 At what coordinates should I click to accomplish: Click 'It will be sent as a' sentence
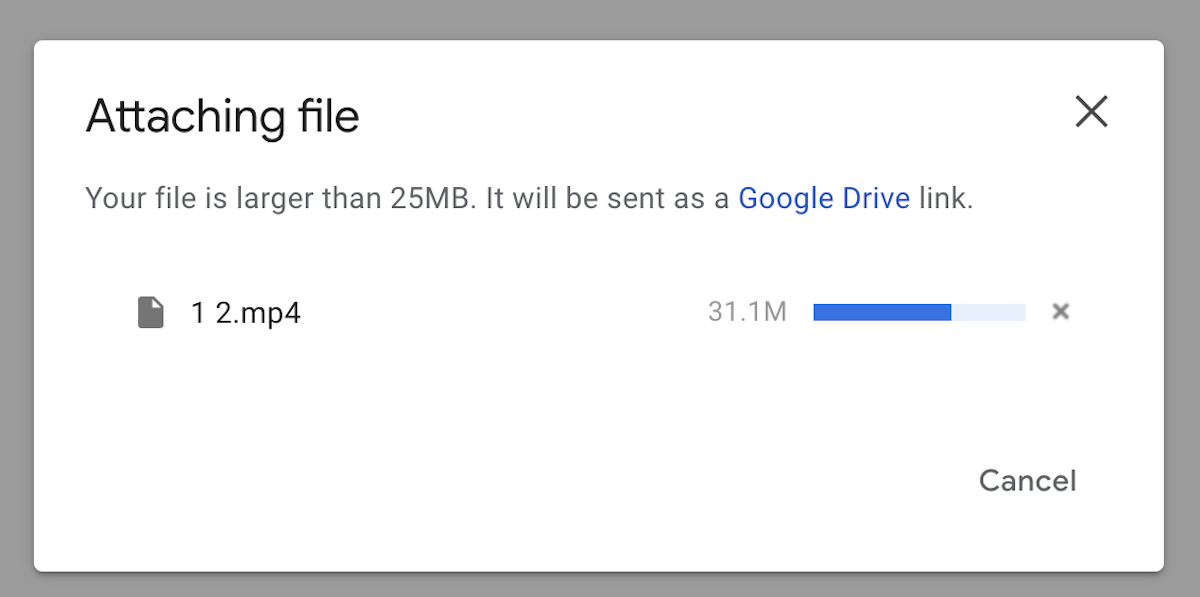pyautogui.click(x=608, y=198)
